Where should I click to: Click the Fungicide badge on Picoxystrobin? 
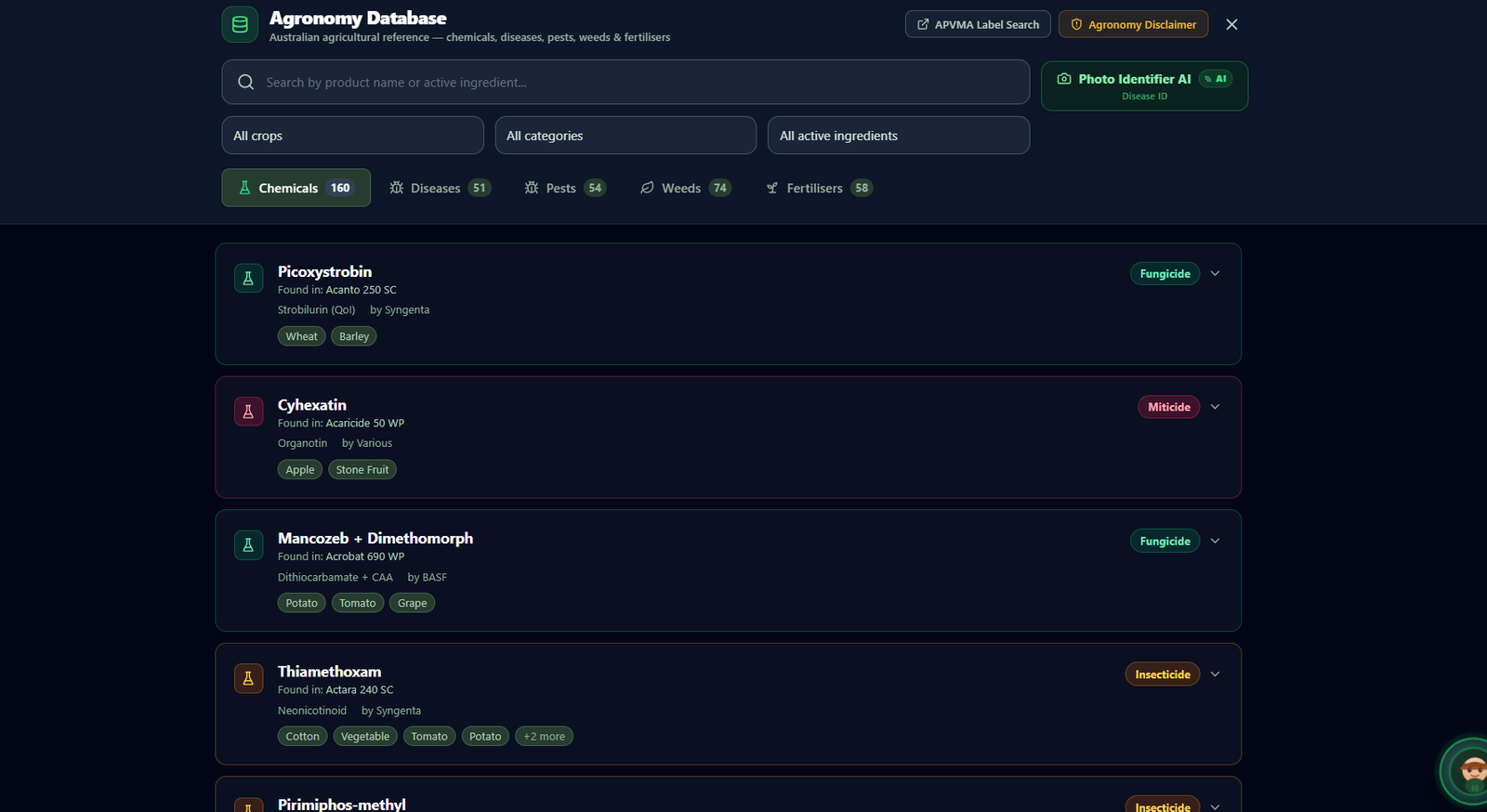click(1165, 274)
